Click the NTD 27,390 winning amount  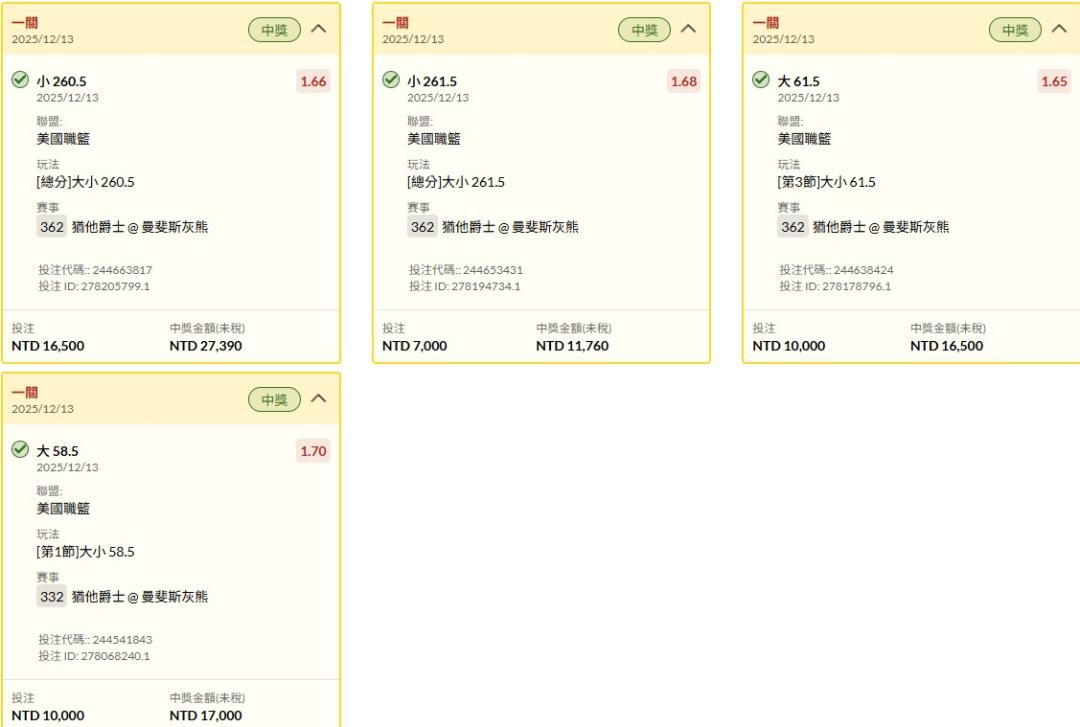(206, 346)
